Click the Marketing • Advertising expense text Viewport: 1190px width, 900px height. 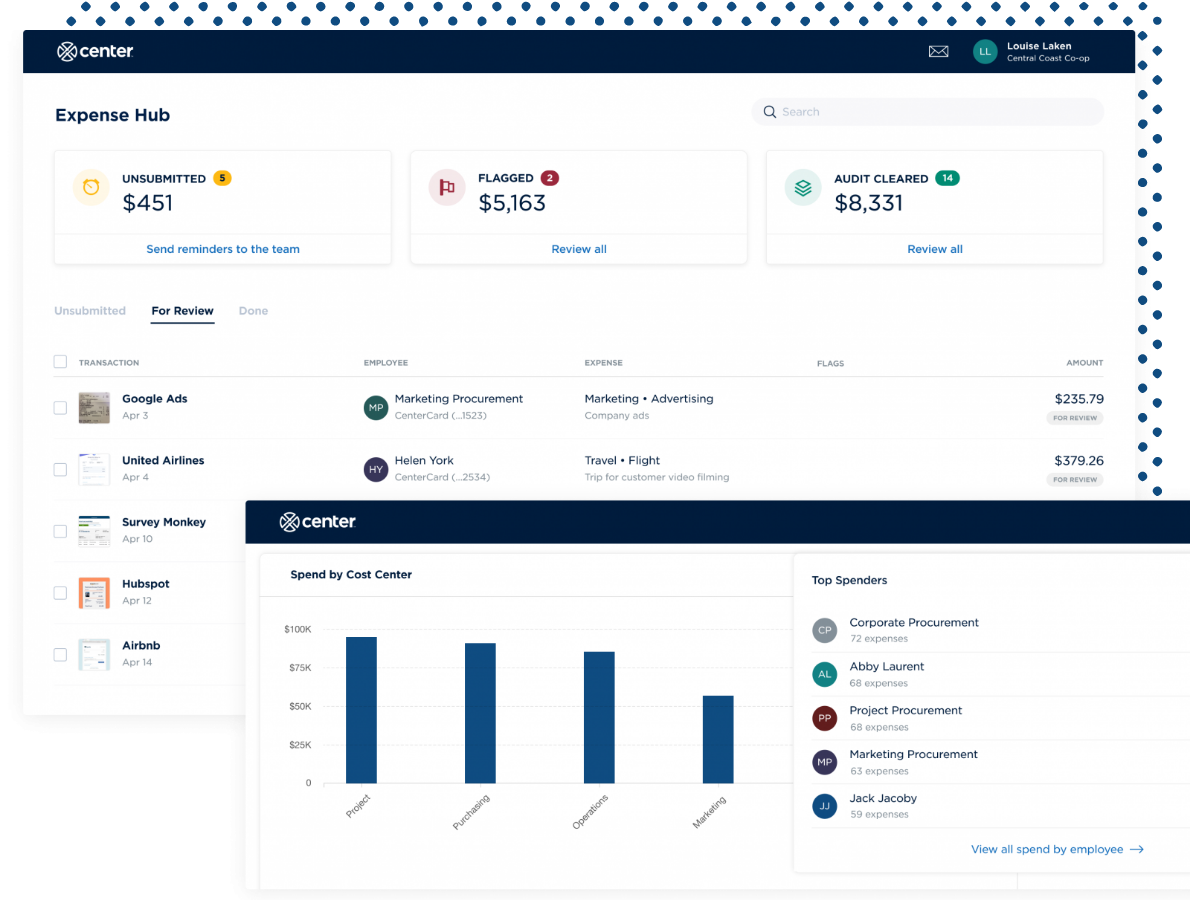pyautogui.click(x=649, y=398)
